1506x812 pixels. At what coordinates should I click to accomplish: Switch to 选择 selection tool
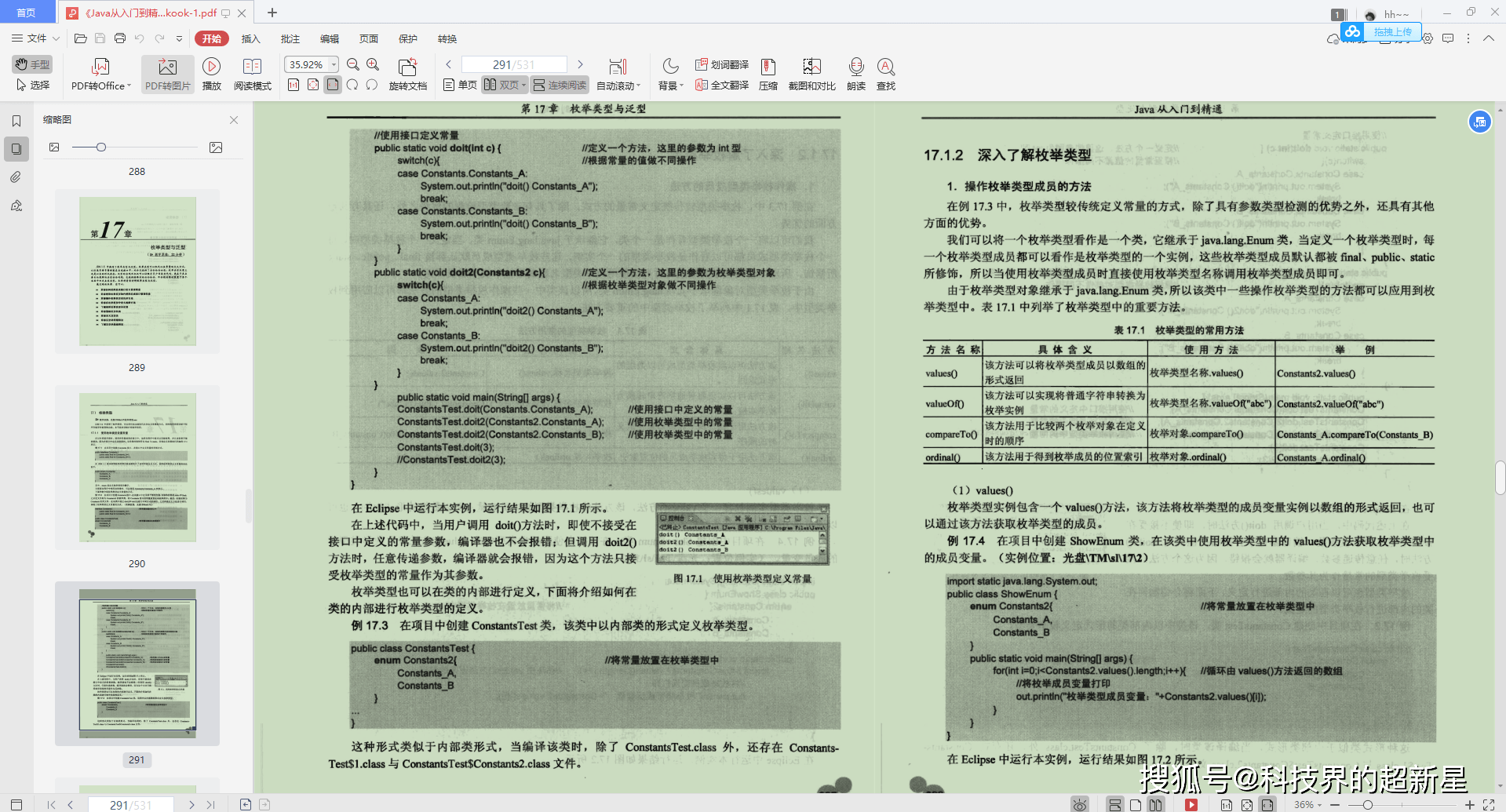[x=32, y=85]
